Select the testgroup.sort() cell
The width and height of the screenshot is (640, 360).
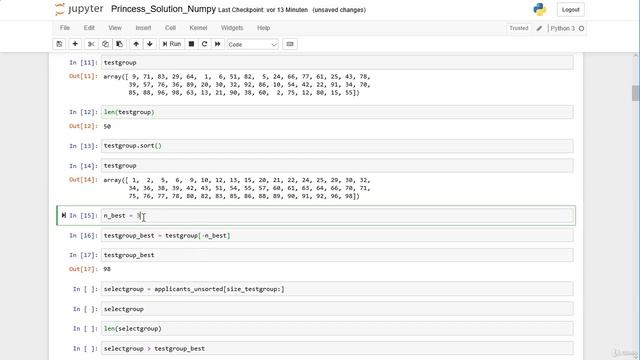(x=337, y=146)
